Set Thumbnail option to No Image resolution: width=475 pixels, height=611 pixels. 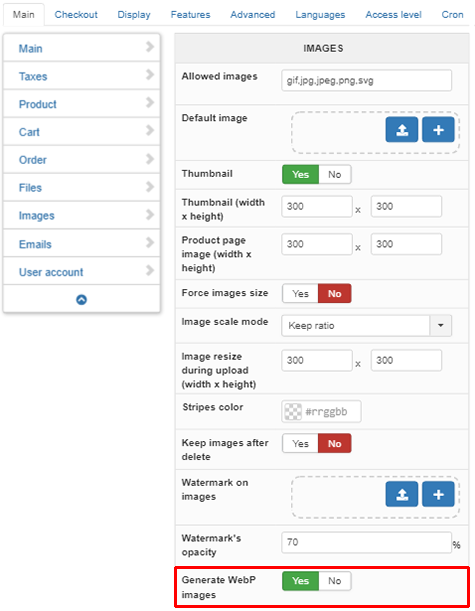pos(335,174)
